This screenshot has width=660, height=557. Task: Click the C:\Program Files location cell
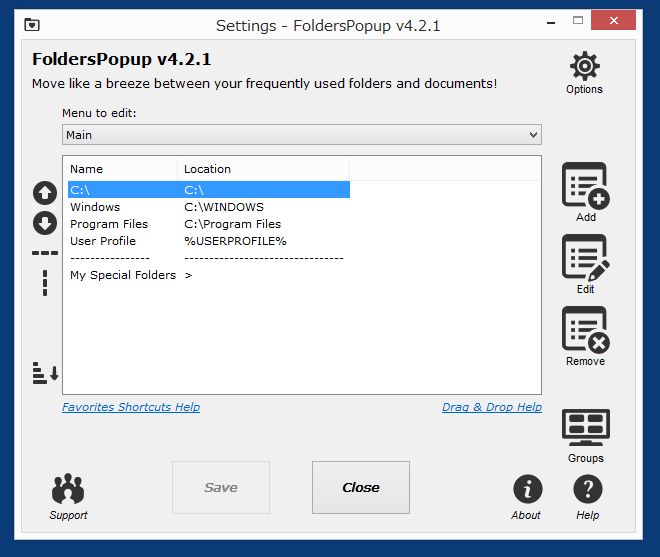pos(232,224)
